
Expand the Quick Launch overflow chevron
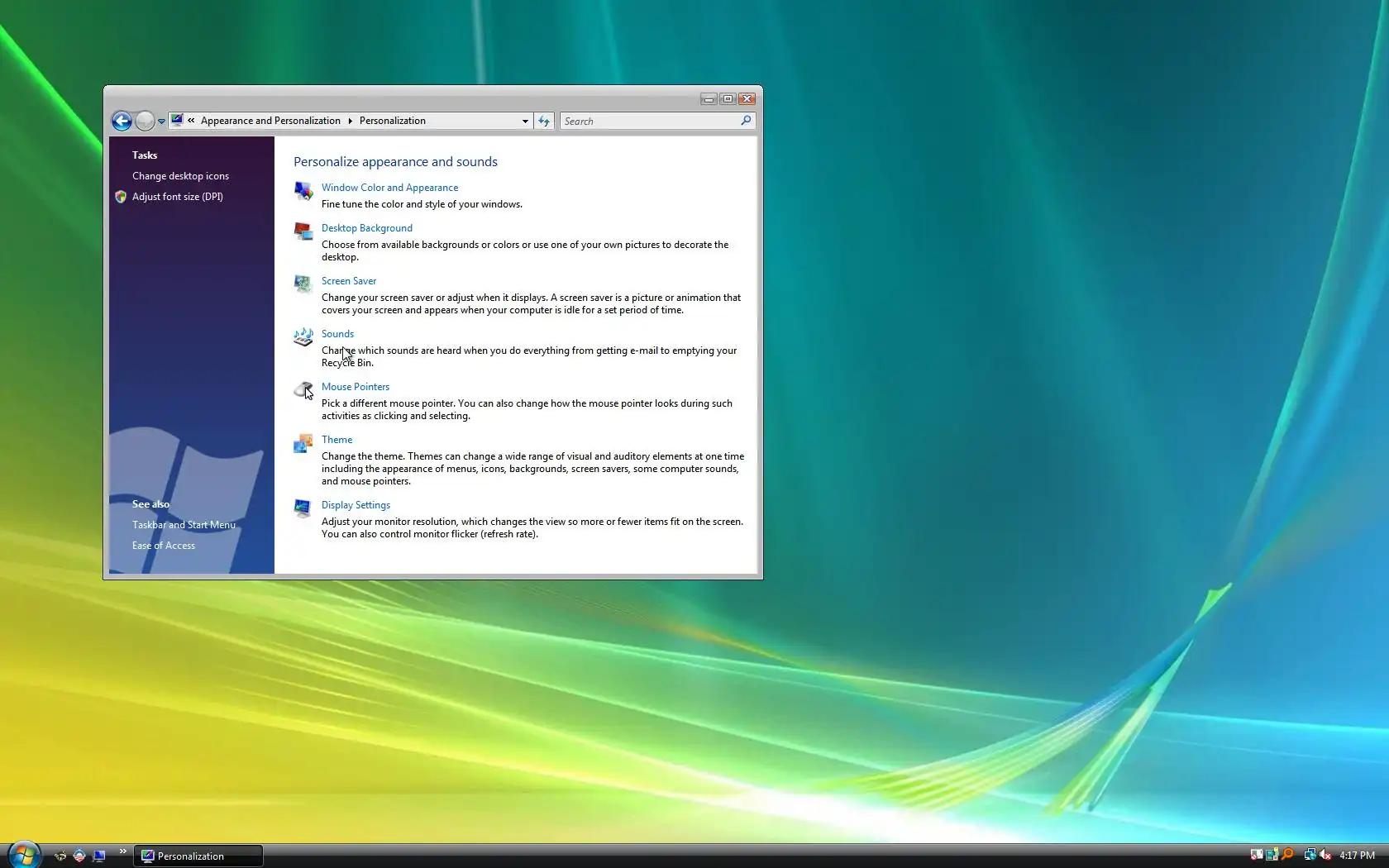[x=123, y=851]
